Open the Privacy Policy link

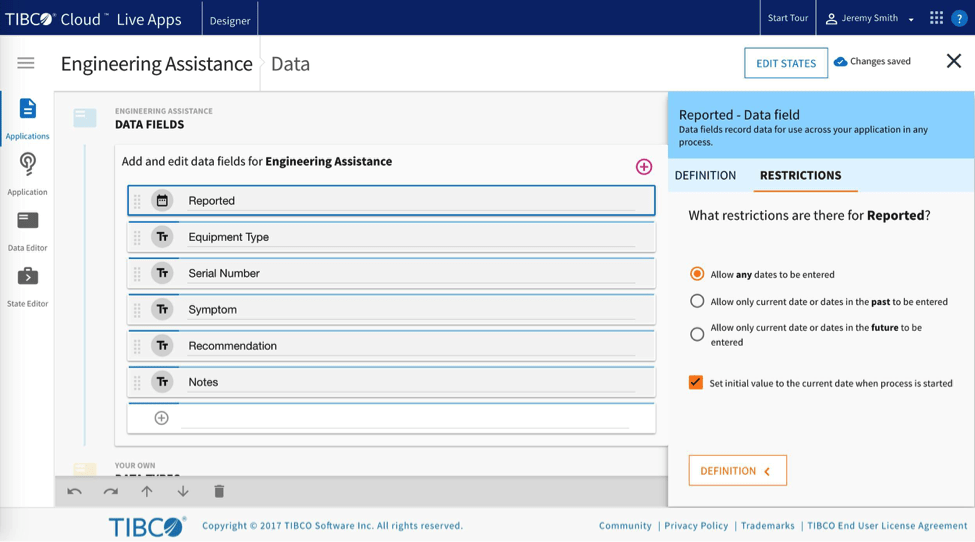(696, 525)
